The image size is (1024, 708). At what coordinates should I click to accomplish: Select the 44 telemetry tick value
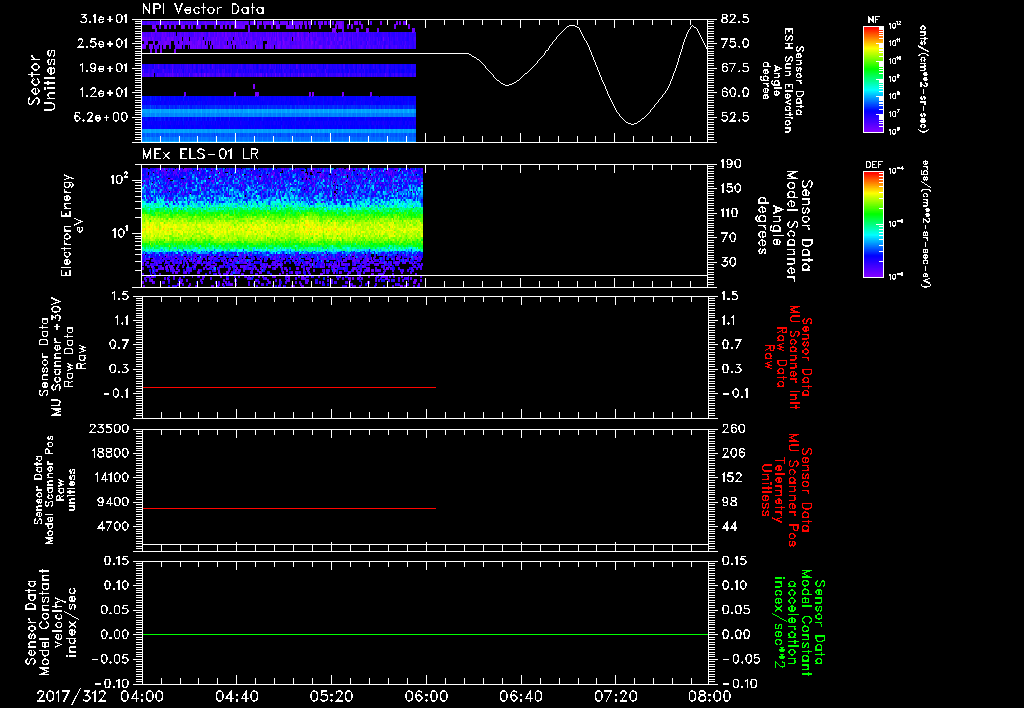click(x=729, y=526)
